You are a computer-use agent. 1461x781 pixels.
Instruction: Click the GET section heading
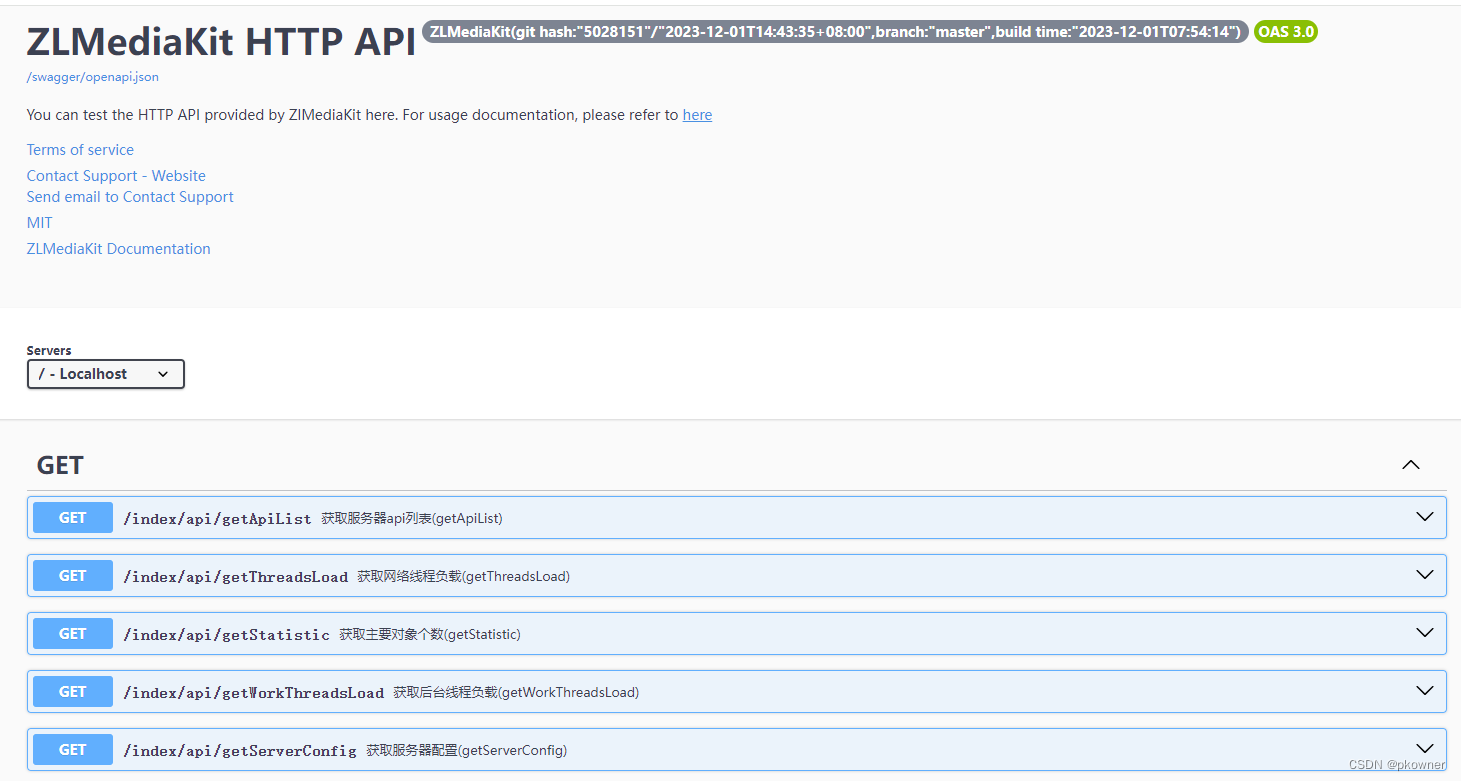(60, 465)
